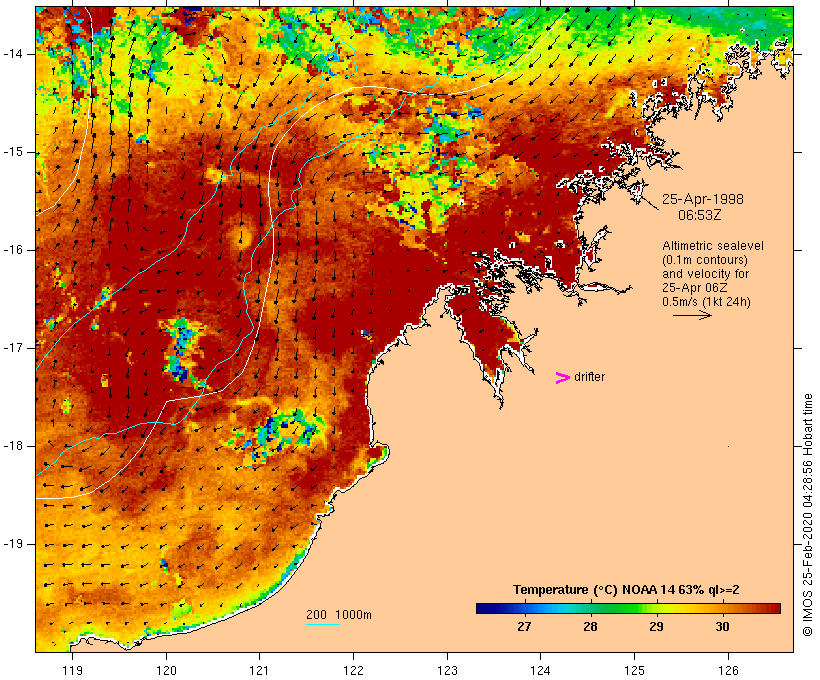Screen dimensions: 820x680
Task: Click the 121 longitude axis label
Action: click(x=259, y=670)
